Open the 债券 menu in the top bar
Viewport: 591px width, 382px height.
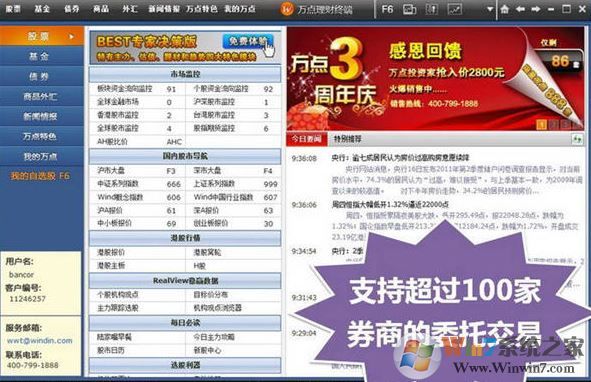coord(72,9)
